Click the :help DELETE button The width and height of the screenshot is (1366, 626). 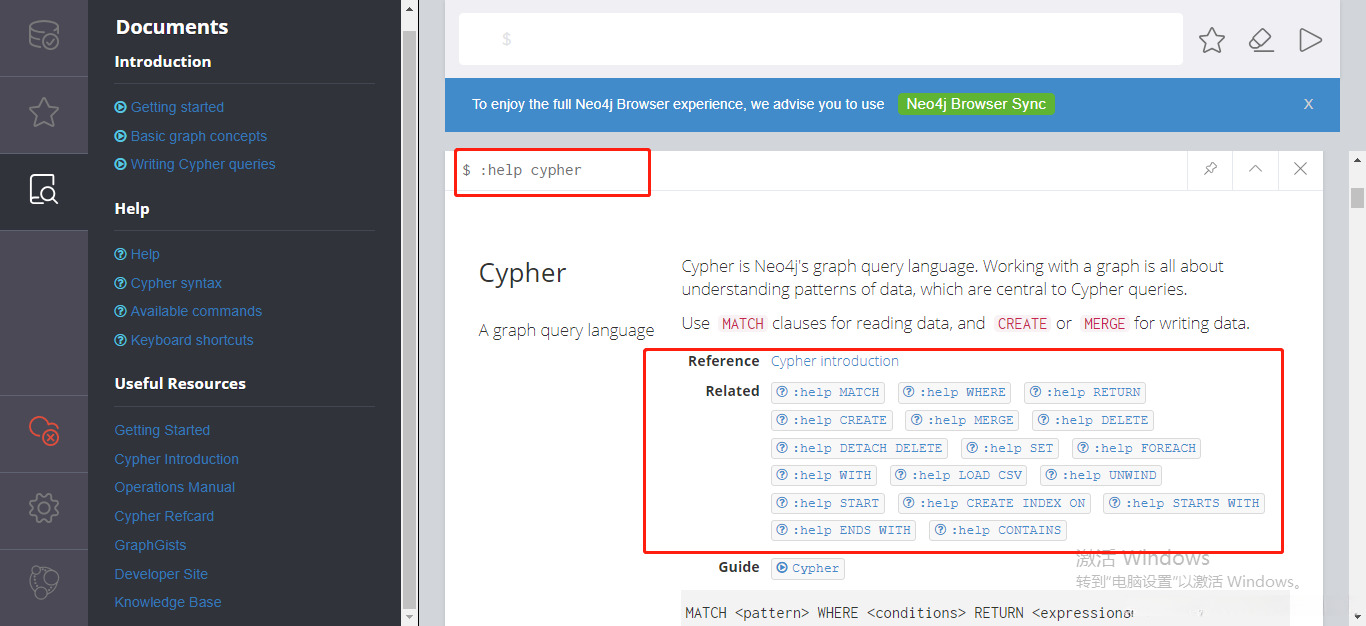(1093, 420)
